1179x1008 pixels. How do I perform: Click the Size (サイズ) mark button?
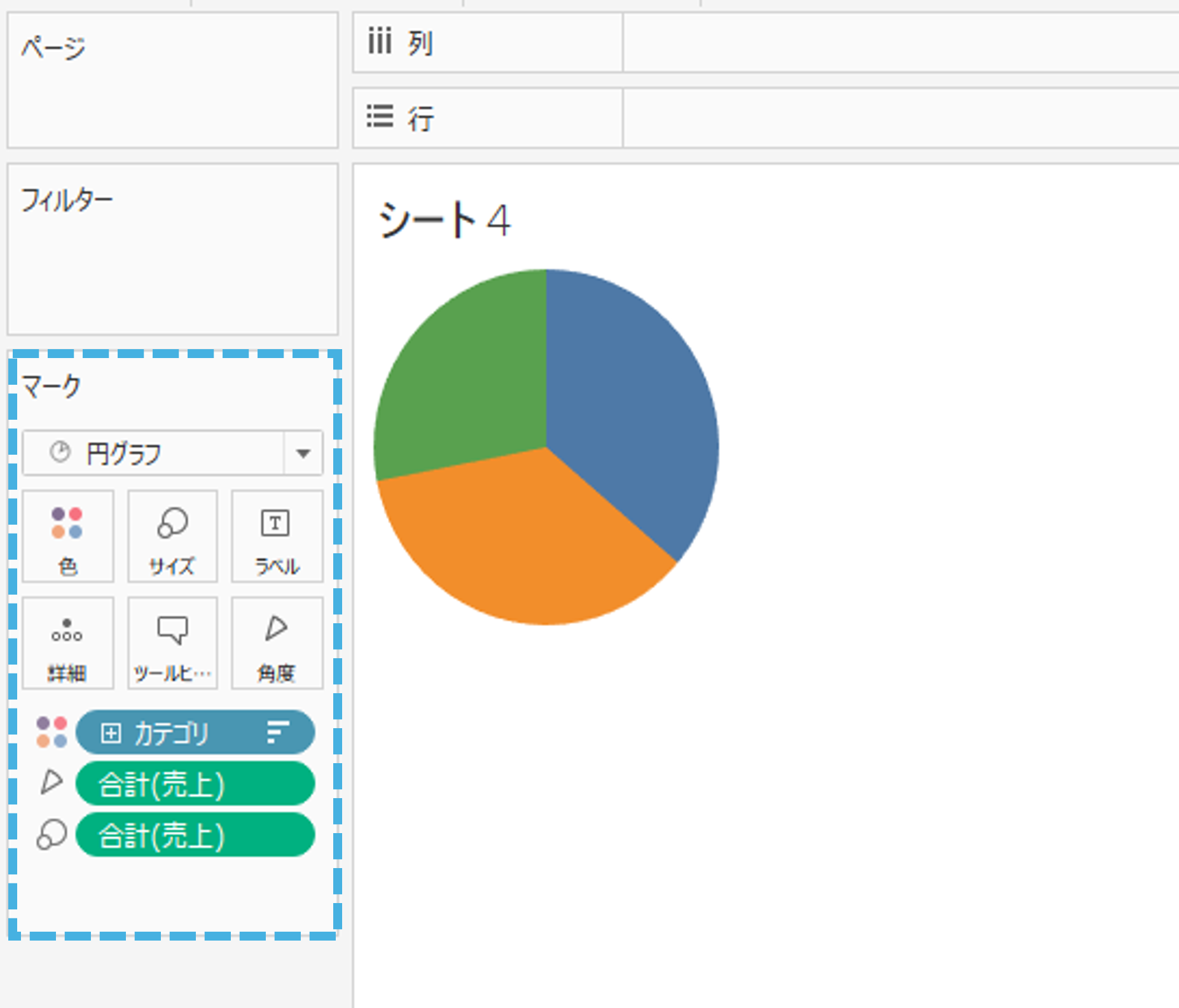tap(171, 536)
